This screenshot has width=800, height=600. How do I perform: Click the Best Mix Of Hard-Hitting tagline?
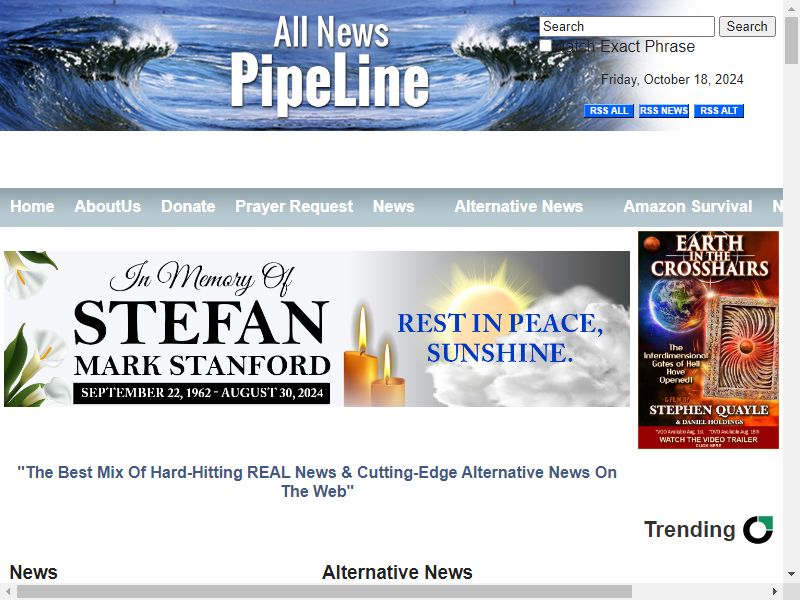(x=317, y=482)
